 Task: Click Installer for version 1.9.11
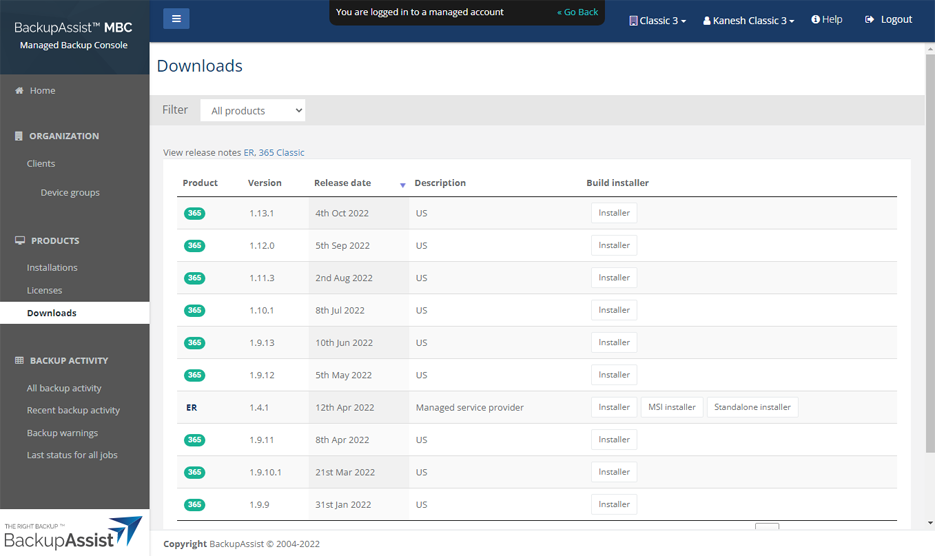pyautogui.click(x=614, y=440)
